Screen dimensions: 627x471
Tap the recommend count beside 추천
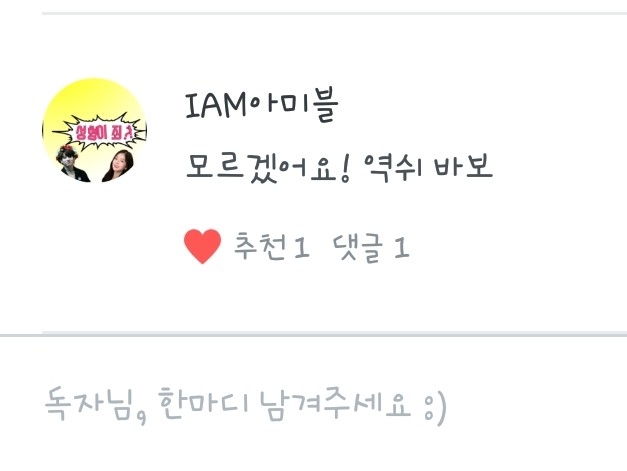[x=301, y=247]
